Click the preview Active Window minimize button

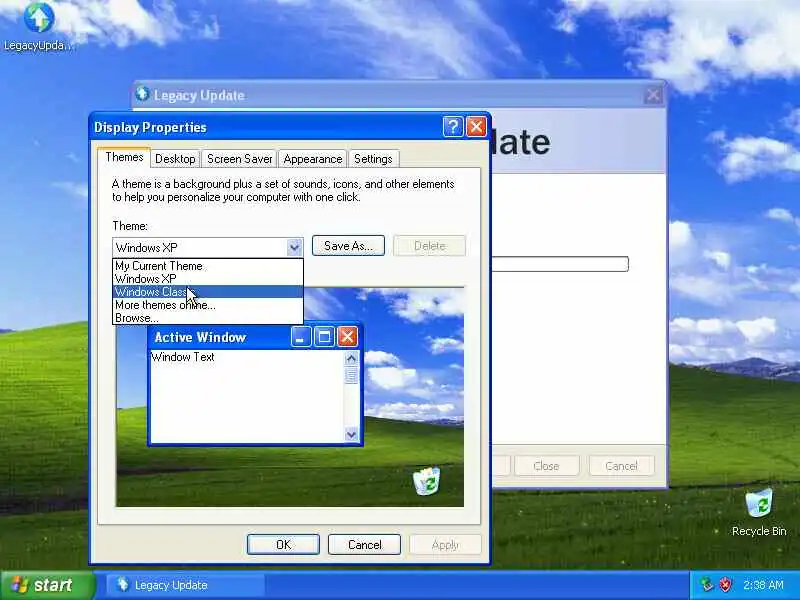pyautogui.click(x=301, y=337)
